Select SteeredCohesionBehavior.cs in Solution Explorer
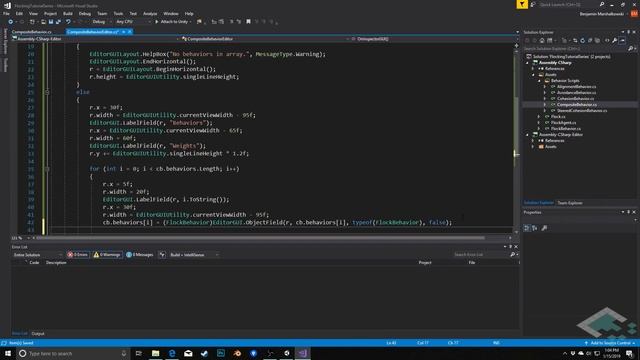The image size is (640, 360). pos(582,111)
